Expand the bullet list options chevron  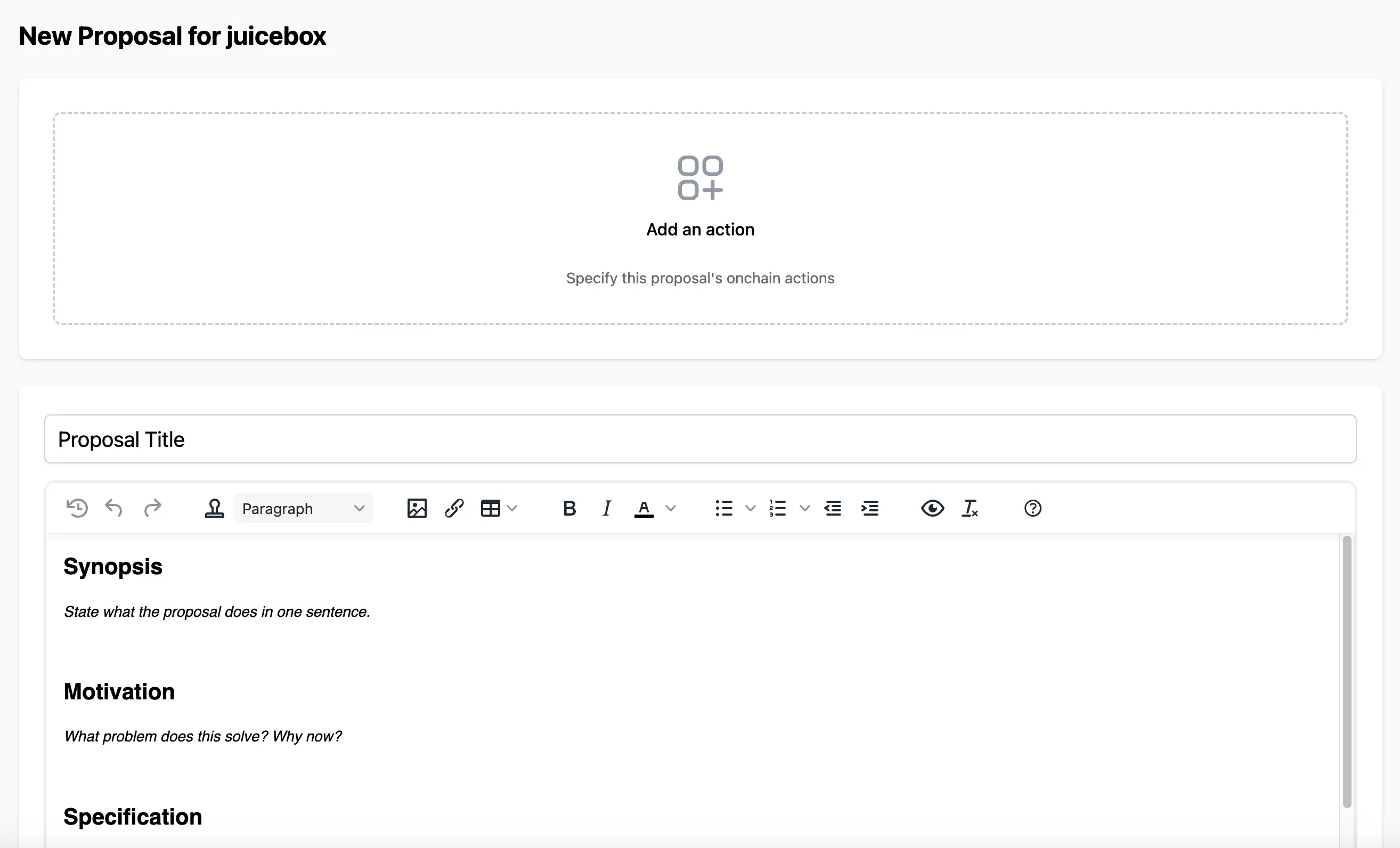(x=751, y=508)
